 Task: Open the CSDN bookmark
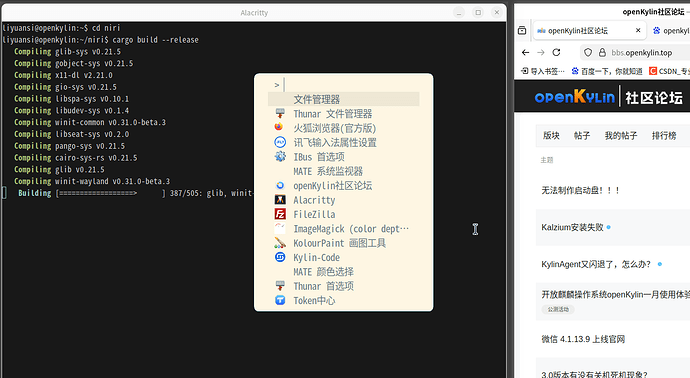click(669, 71)
